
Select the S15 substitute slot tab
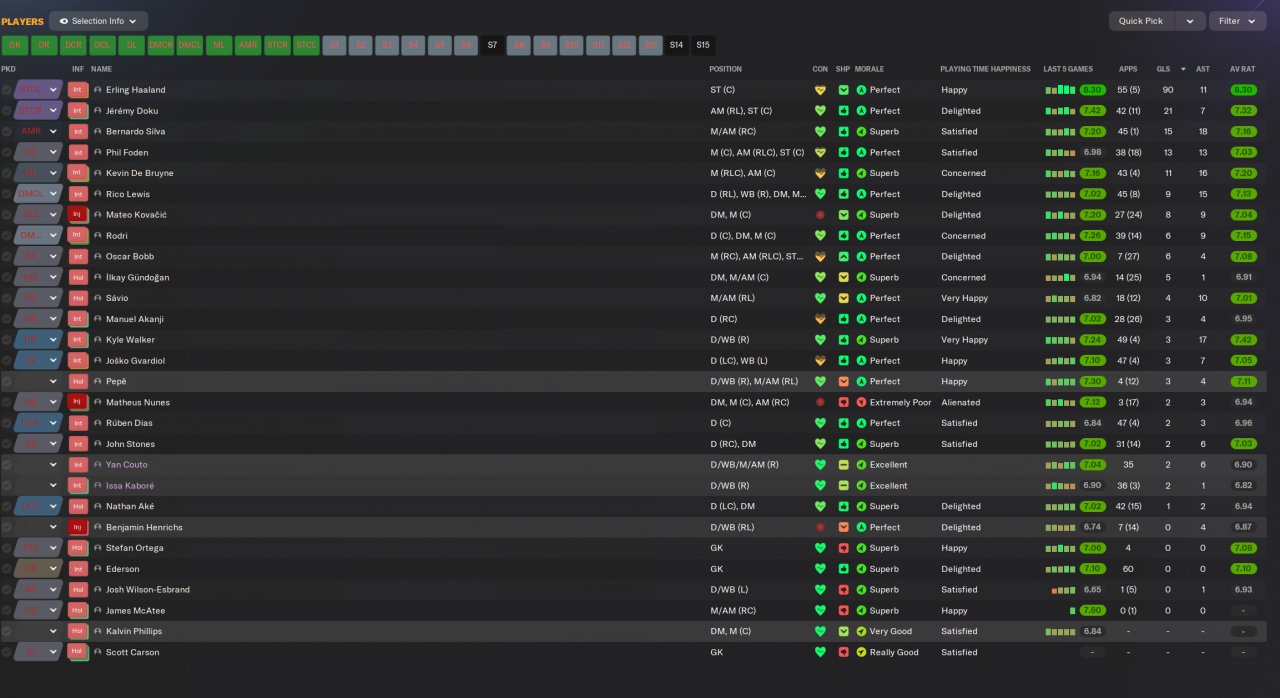(x=703, y=45)
